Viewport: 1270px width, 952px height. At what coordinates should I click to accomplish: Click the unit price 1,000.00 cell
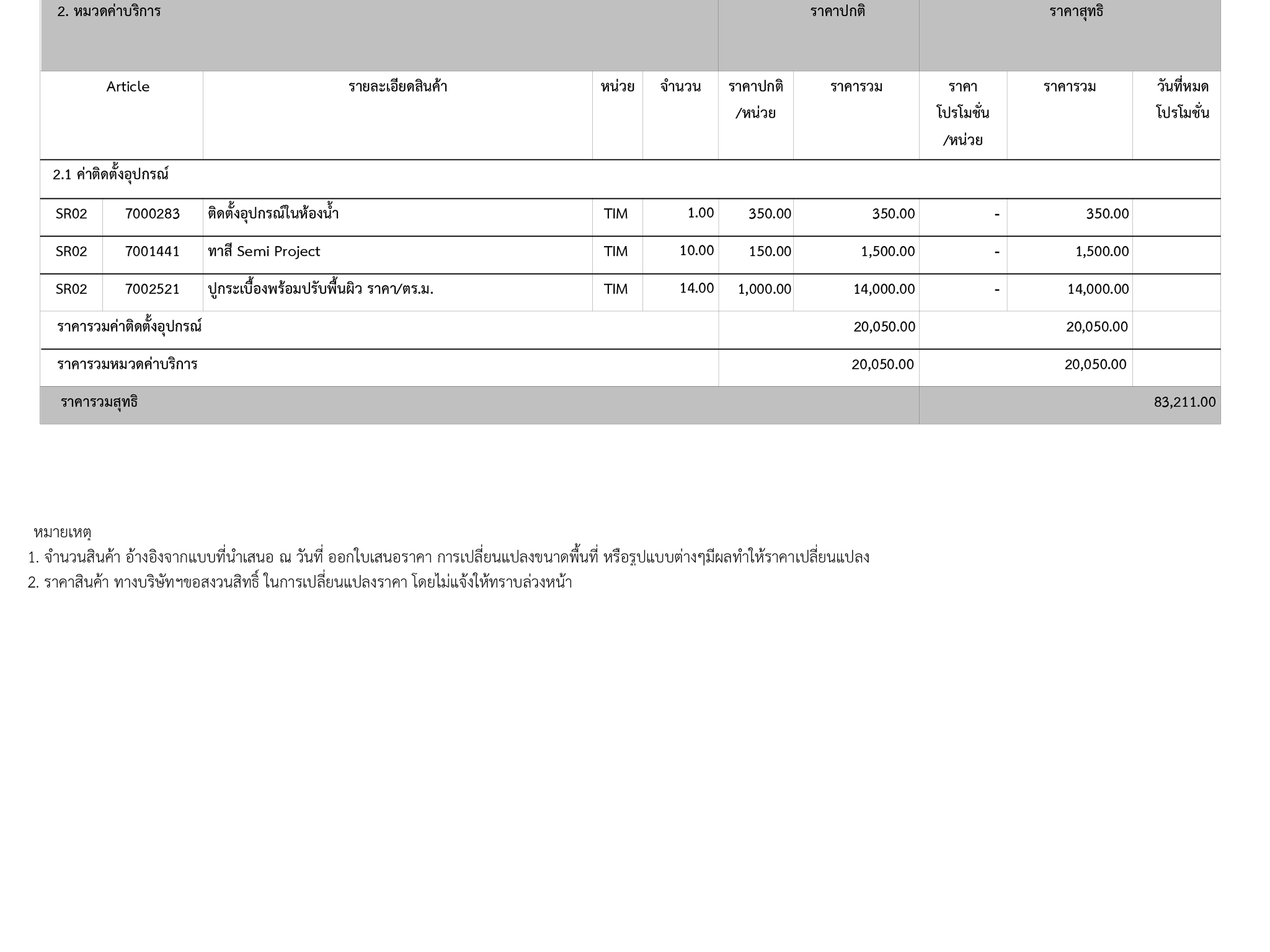click(x=764, y=289)
